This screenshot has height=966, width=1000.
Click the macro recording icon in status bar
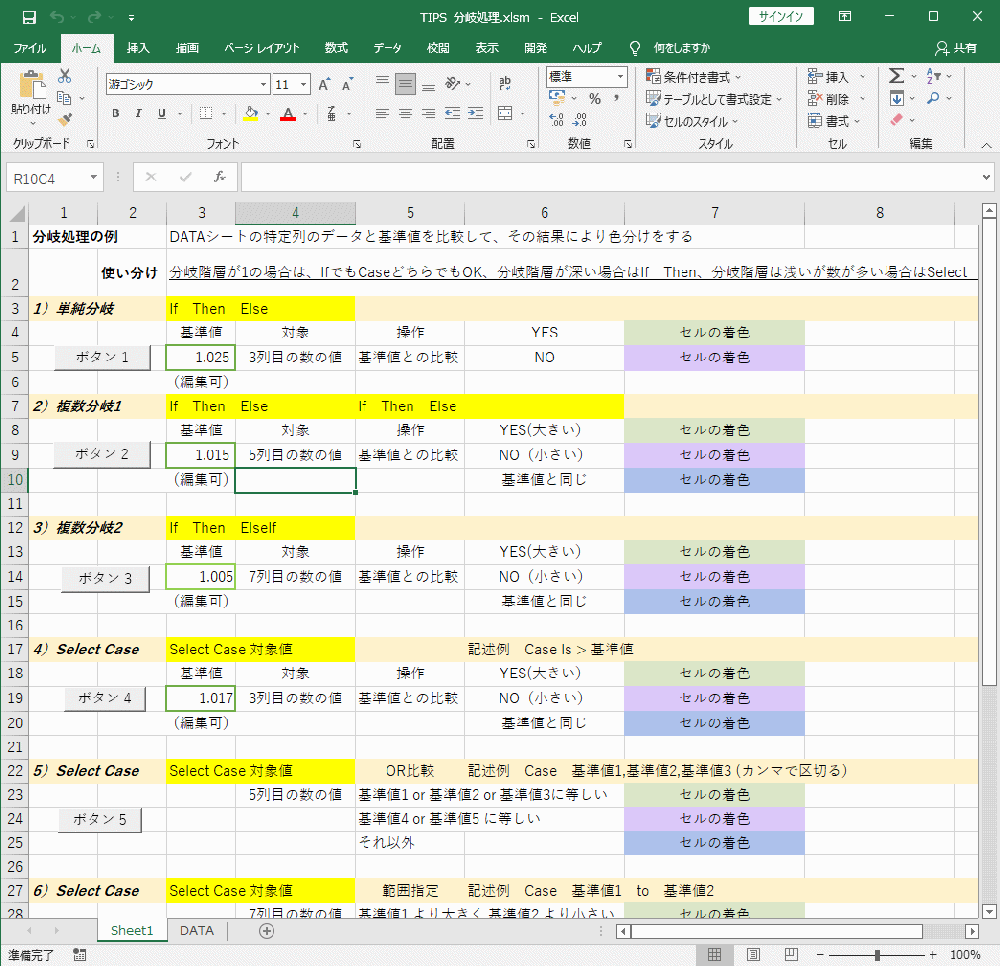80,955
